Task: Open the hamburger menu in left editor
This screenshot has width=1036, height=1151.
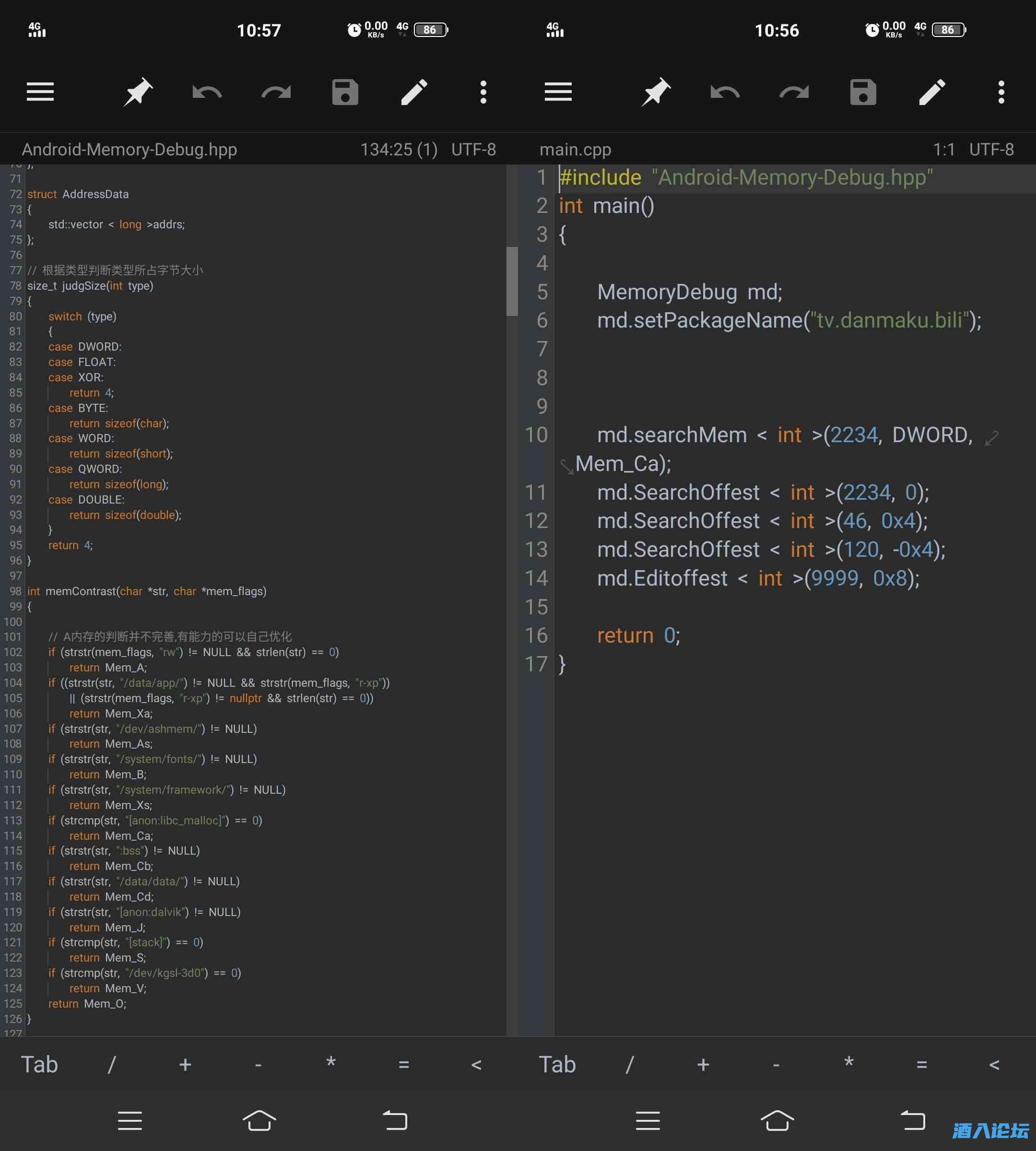Action: (x=40, y=92)
